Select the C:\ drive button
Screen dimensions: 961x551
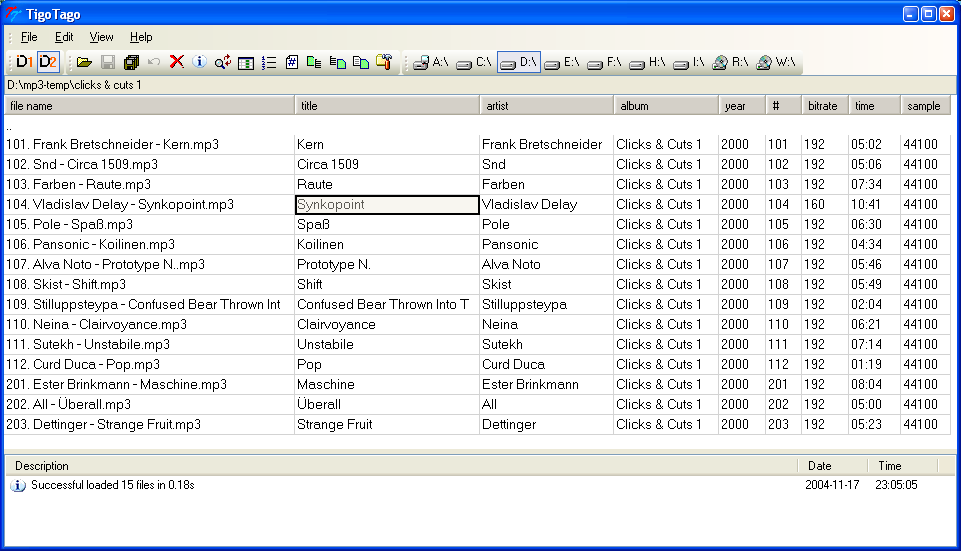(473, 62)
